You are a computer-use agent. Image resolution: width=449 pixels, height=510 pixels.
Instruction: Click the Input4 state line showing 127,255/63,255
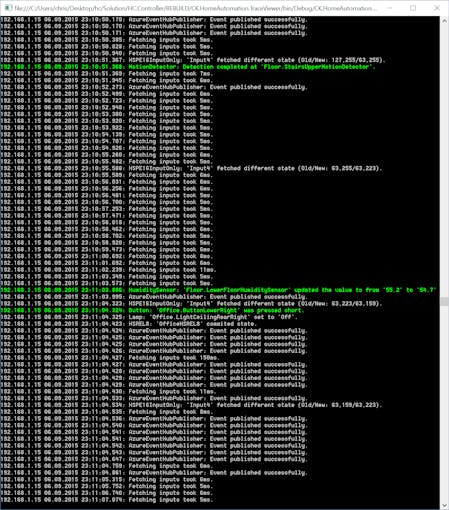tap(193, 60)
